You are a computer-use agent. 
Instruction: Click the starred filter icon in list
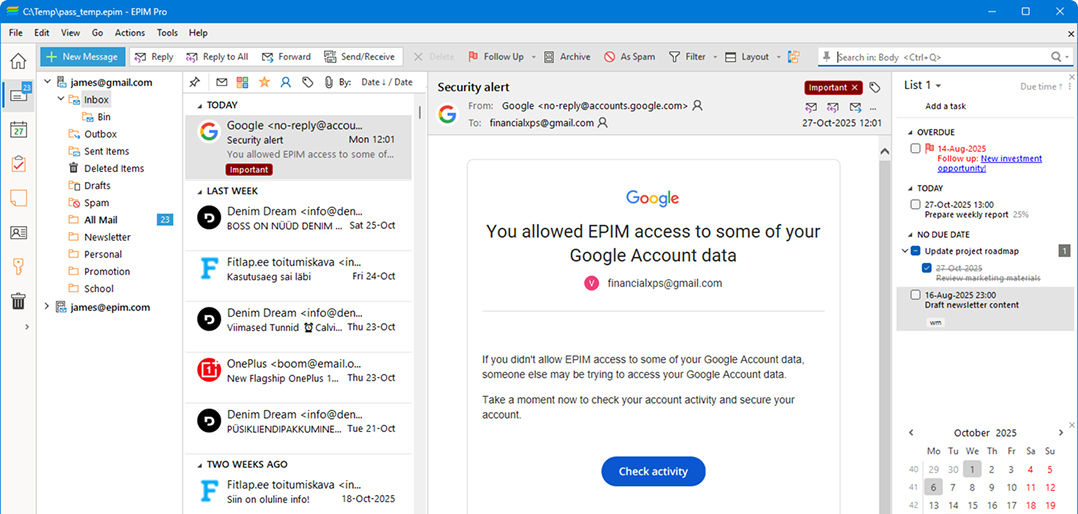tap(264, 82)
